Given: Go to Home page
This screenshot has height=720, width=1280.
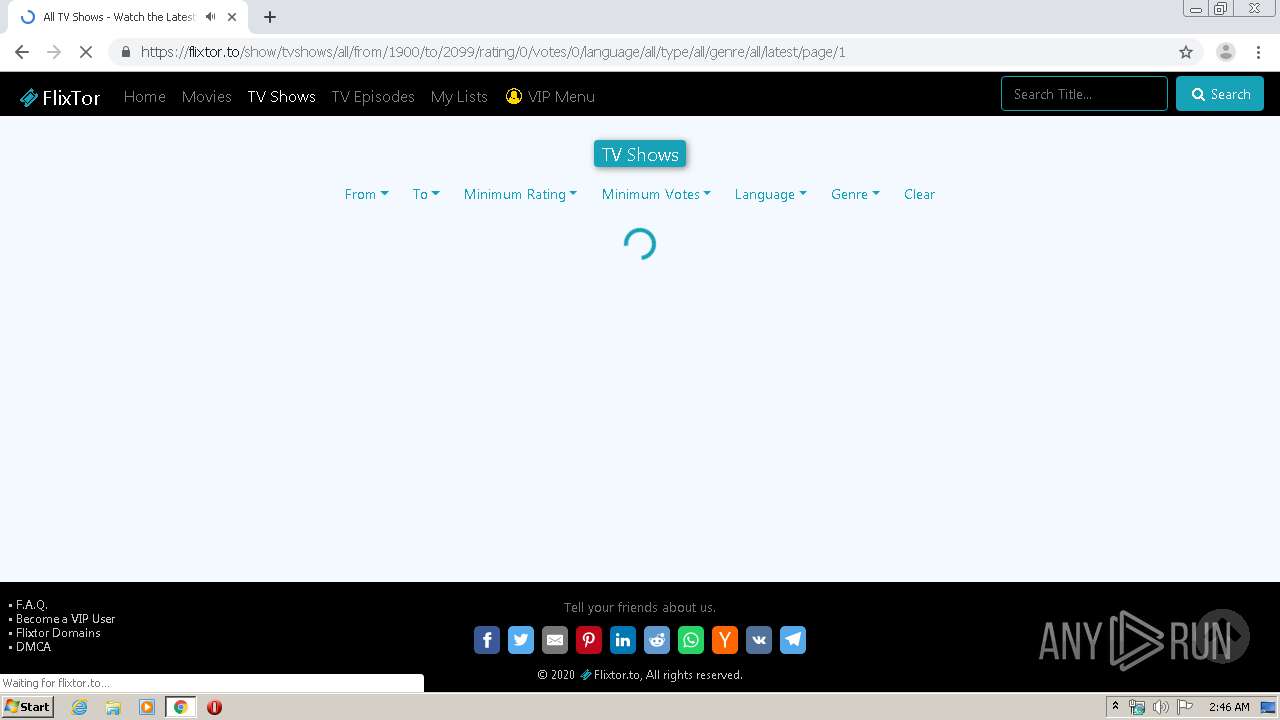Looking at the screenshot, I should 145,97.
